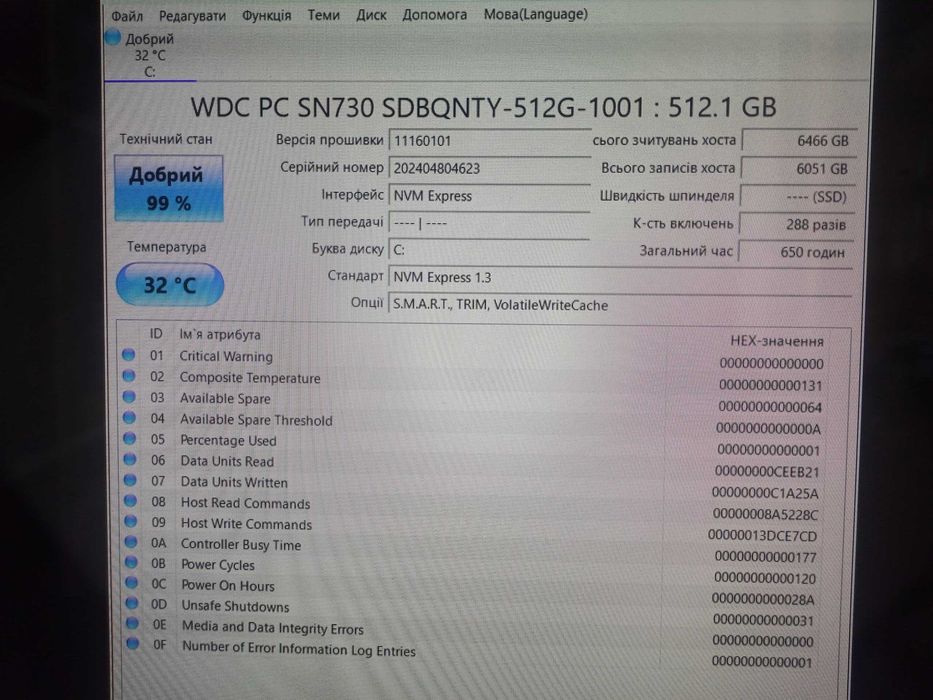Click the total host reads value 6466 GB

pyautogui.click(x=799, y=141)
